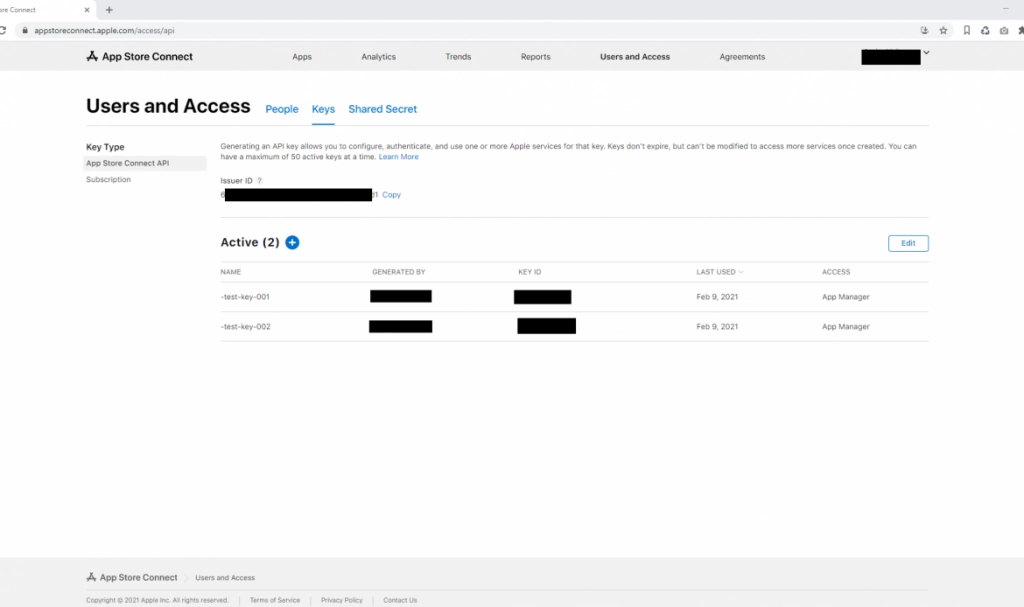Reload the page with the refresh icon
This screenshot has width=1024, height=607.
tap(3, 31)
